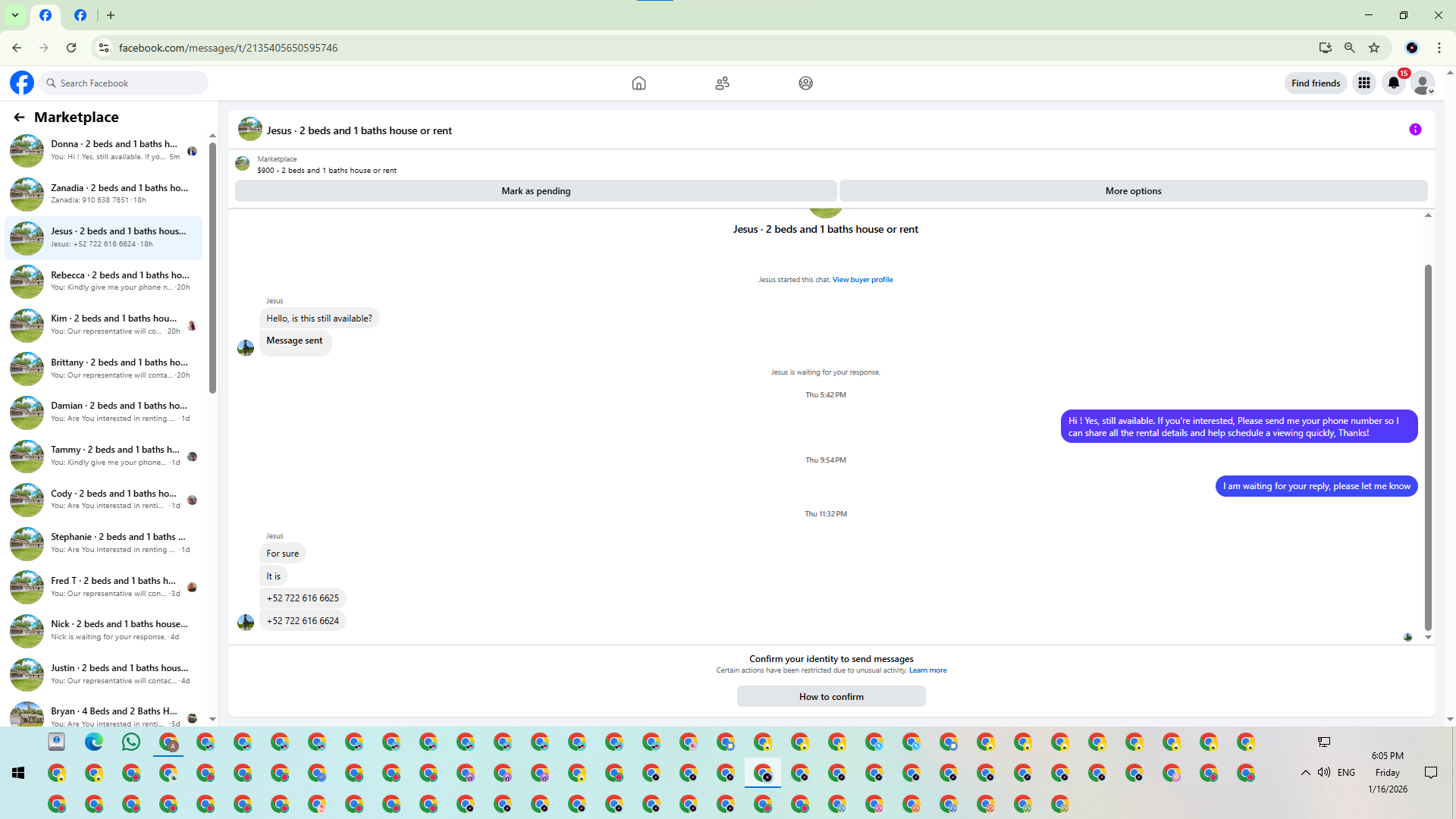This screenshot has height=819, width=1456.
Task: Open Facebook Home icon
Action: coord(639,83)
